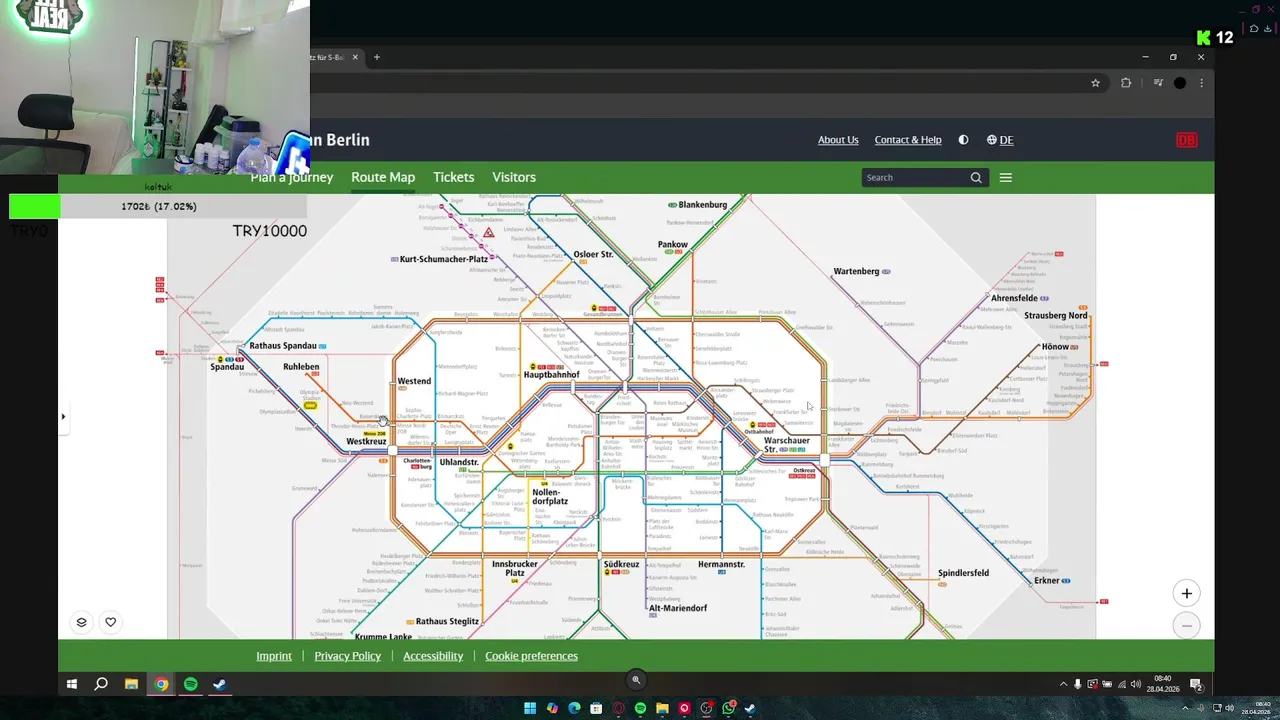Open Chrome media control icon
This screenshot has height=720, width=1280.
click(1158, 83)
